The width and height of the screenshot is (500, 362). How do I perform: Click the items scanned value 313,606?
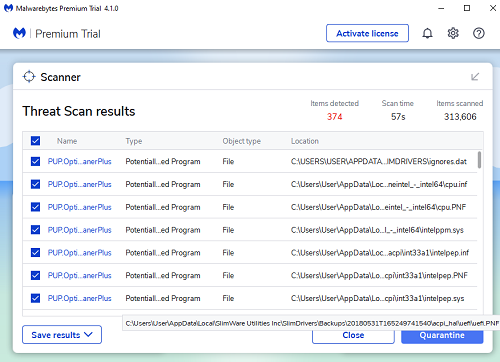tap(460, 117)
